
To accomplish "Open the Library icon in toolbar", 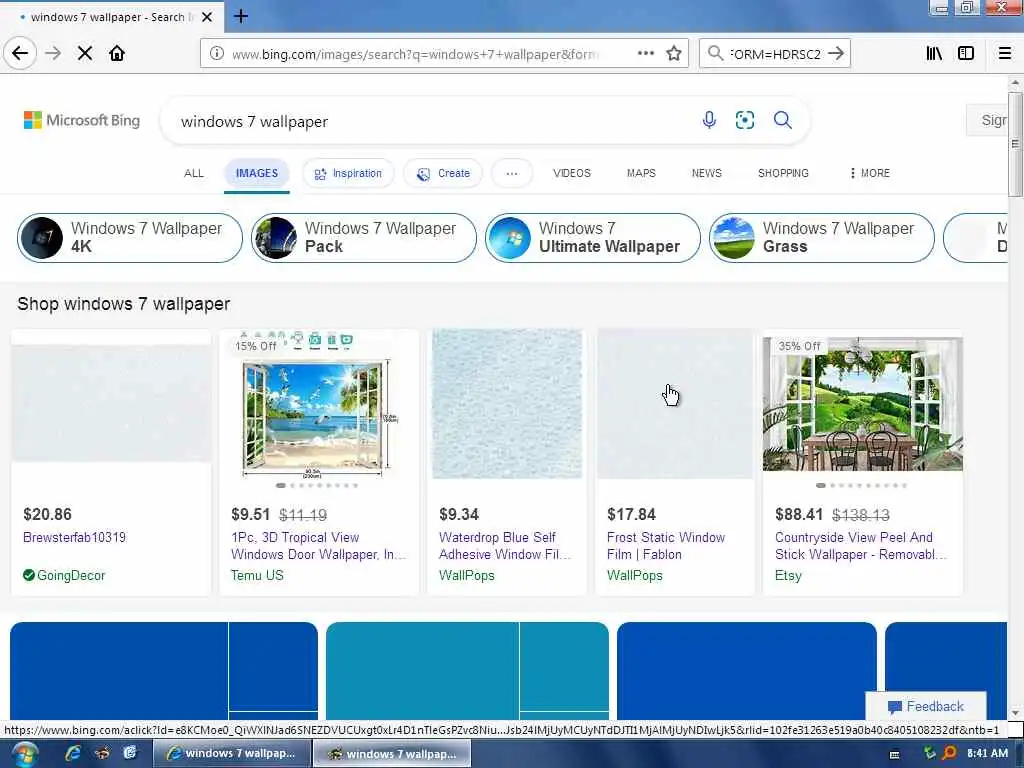I will (x=934, y=54).
